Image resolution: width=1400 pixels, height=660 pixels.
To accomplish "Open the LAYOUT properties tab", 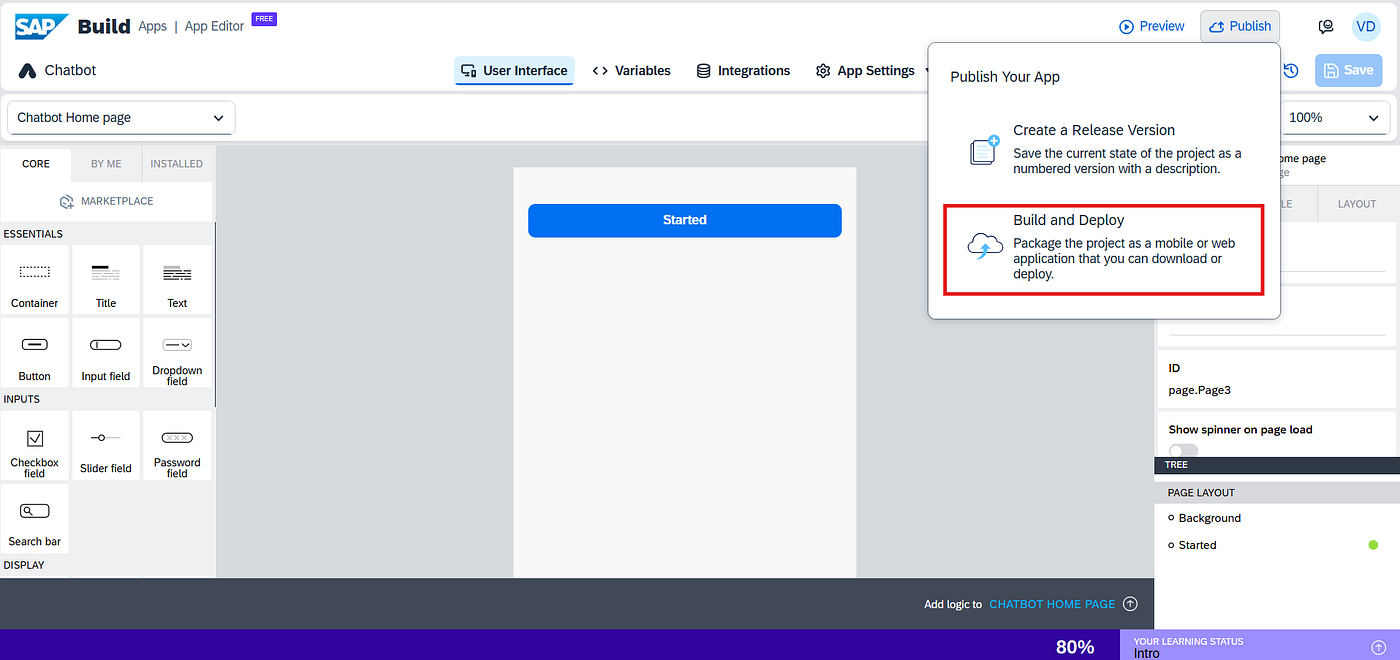I will tap(1357, 203).
